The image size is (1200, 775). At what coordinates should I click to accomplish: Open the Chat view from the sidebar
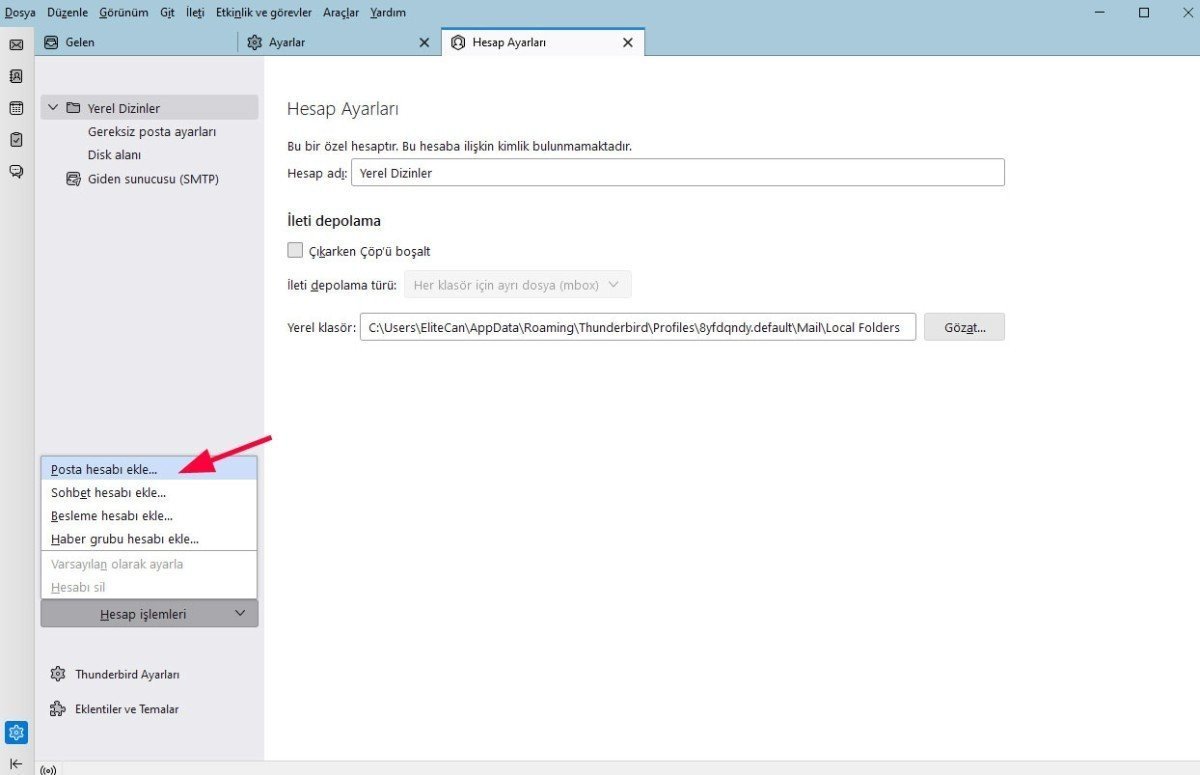tap(16, 171)
